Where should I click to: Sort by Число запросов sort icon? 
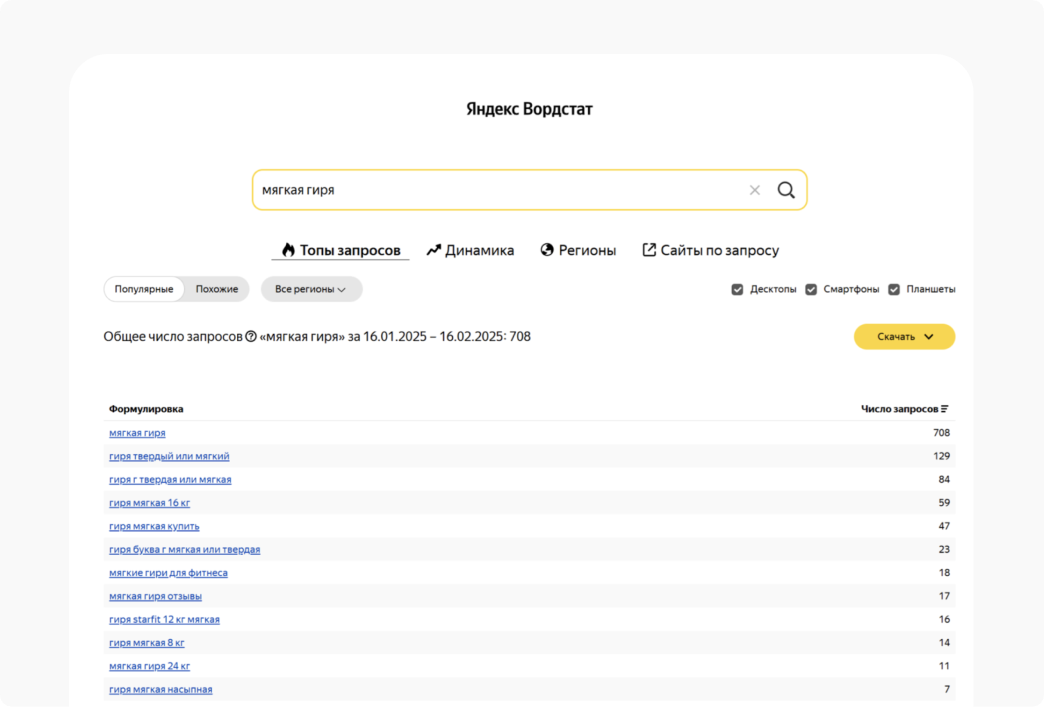point(945,409)
